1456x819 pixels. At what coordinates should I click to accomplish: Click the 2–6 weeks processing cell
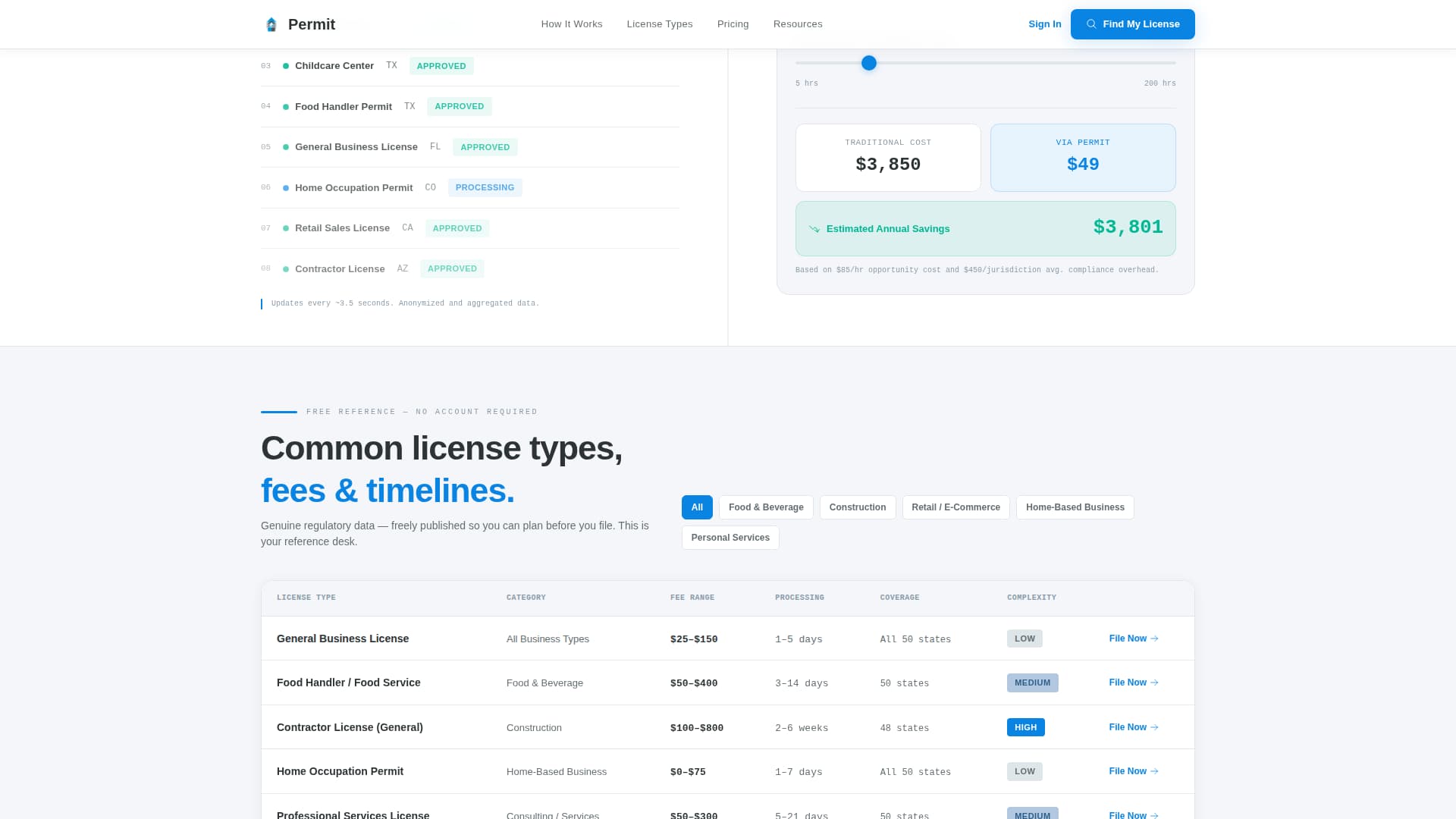tap(802, 728)
